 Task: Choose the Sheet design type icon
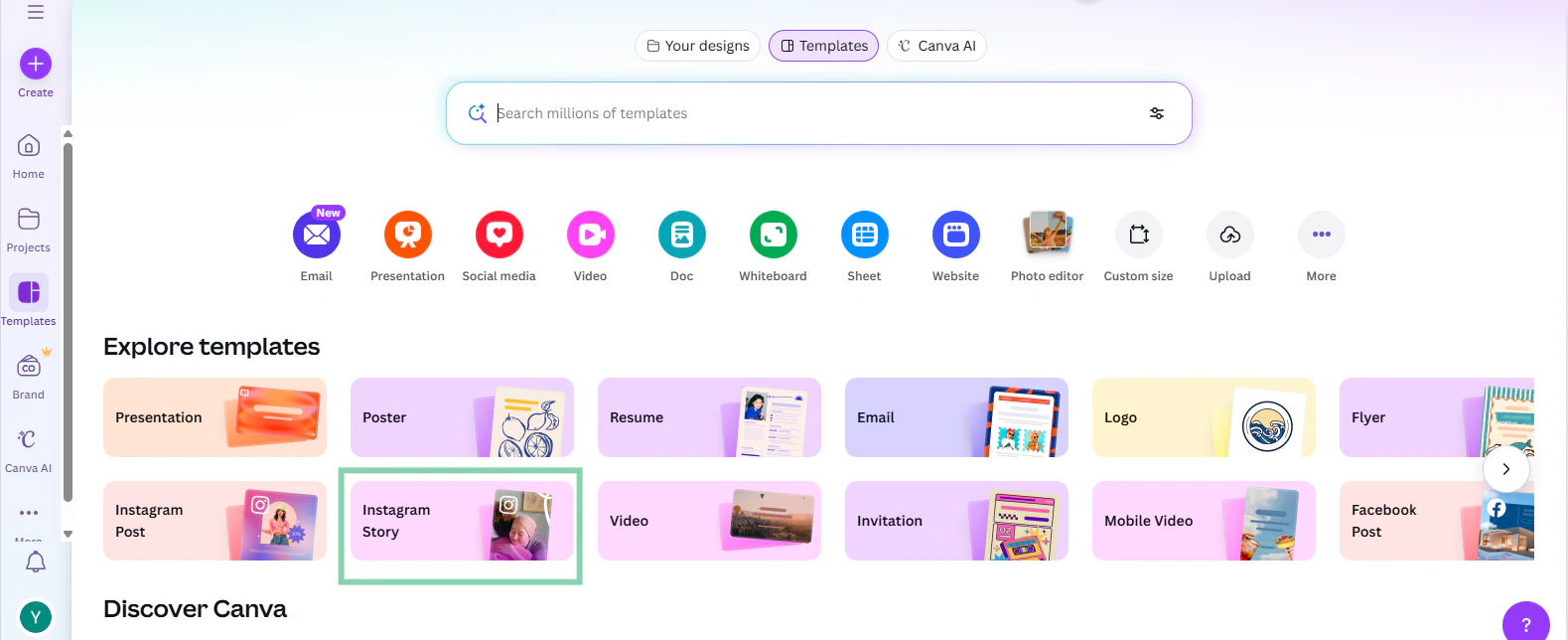(x=865, y=235)
